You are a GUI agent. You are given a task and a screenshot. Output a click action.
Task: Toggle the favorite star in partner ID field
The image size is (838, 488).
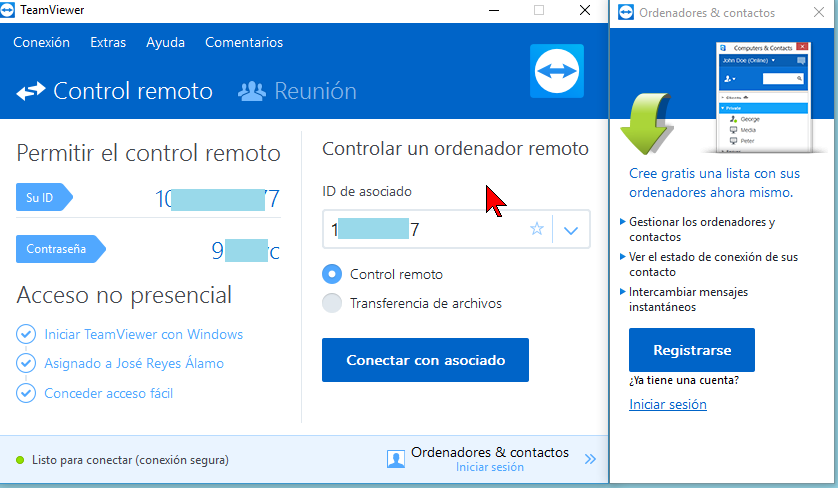point(537,229)
